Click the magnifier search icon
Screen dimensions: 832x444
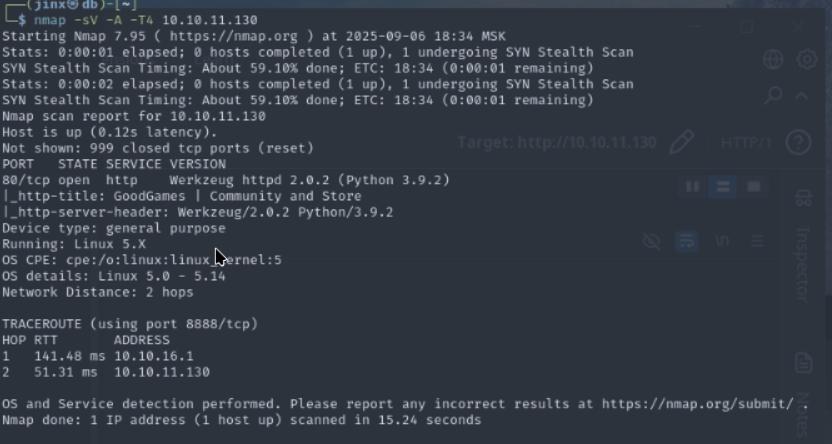(774, 95)
